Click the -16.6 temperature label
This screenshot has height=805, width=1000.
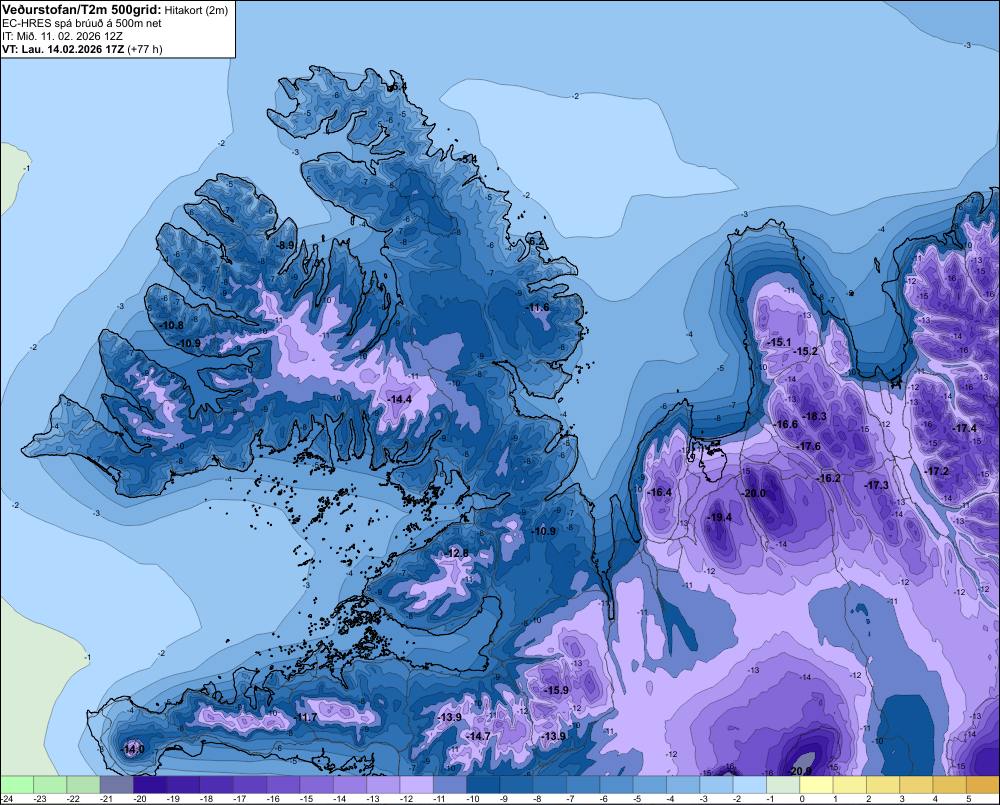[786, 424]
